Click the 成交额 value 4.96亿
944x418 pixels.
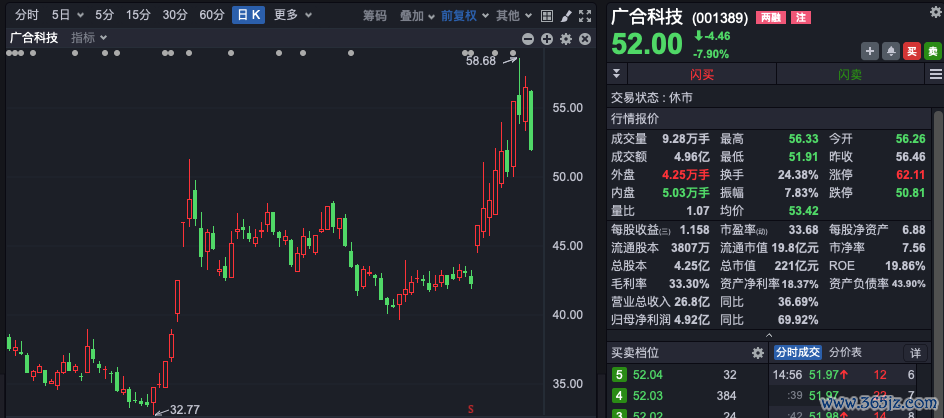[x=692, y=157]
